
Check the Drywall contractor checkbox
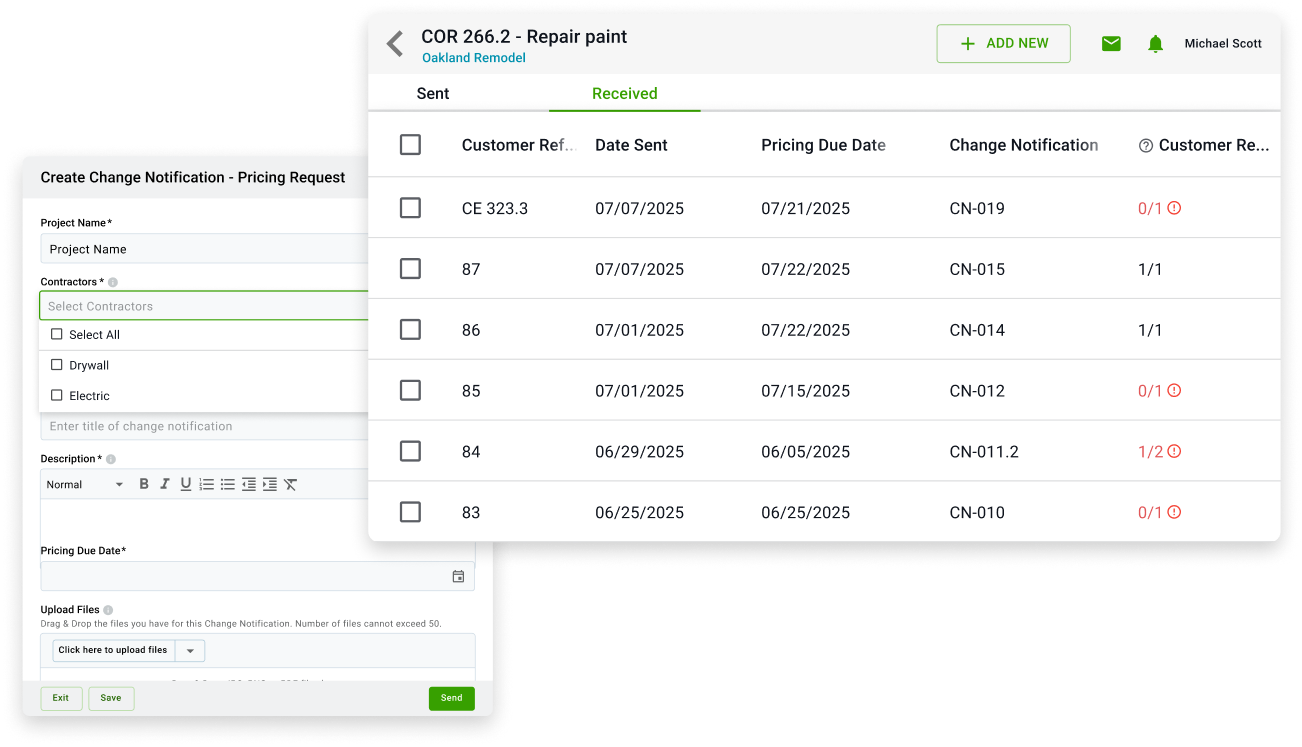tap(57, 365)
